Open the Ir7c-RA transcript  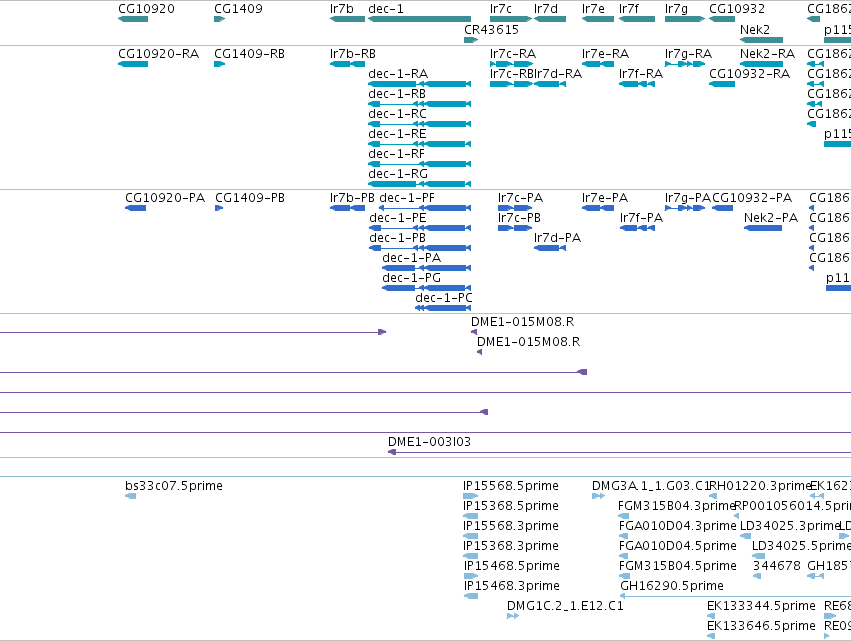513,54
